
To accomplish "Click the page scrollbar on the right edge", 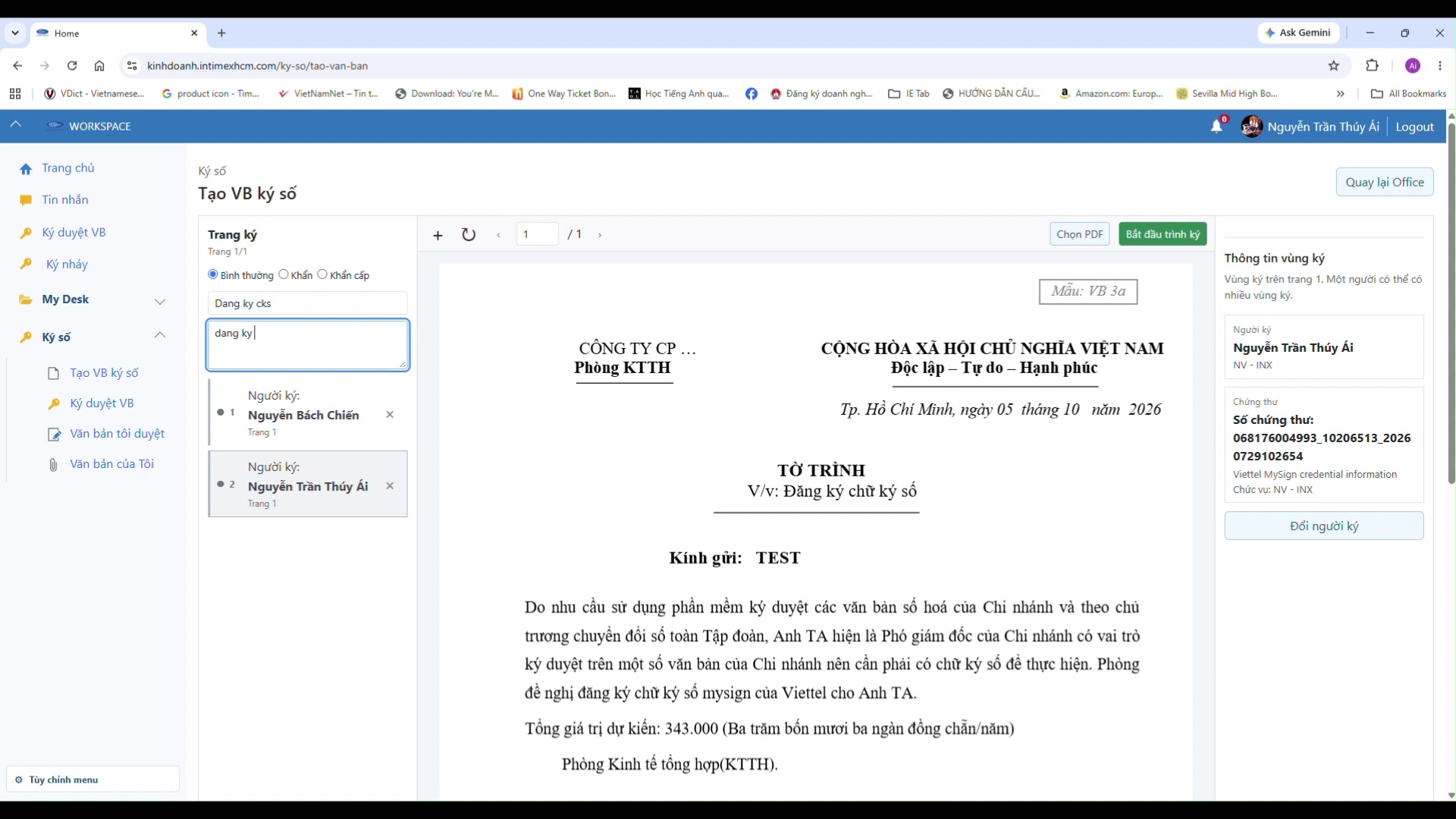I will 1451,303.
